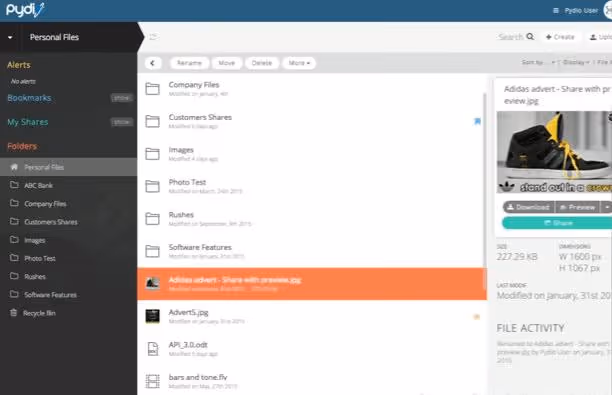Click the API_3.0.odt document icon
Viewport: 612px width, 395px height.
(x=153, y=349)
